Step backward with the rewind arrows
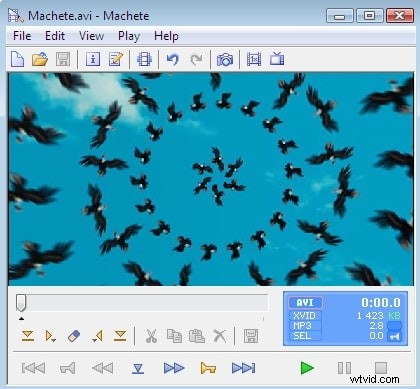Image resolution: width=420 pixels, height=389 pixels. (103, 368)
